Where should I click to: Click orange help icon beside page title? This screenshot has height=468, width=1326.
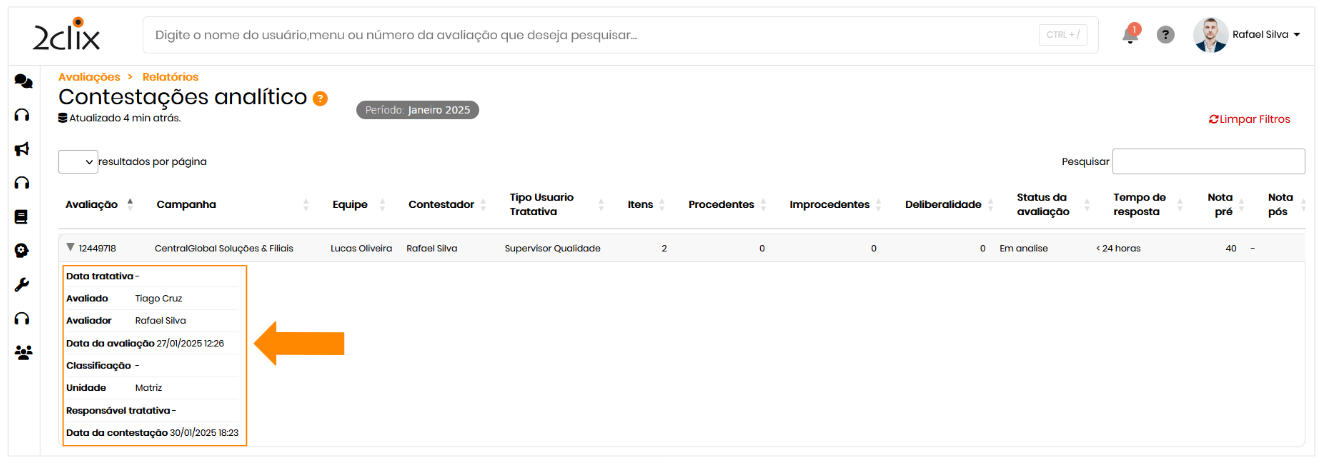pos(320,98)
